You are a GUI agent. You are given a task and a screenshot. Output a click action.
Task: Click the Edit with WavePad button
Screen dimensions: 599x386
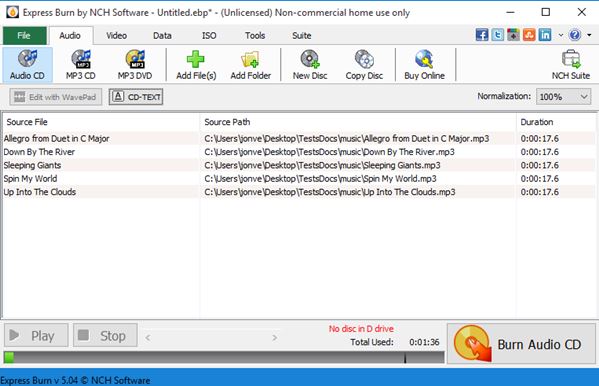click(x=56, y=97)
